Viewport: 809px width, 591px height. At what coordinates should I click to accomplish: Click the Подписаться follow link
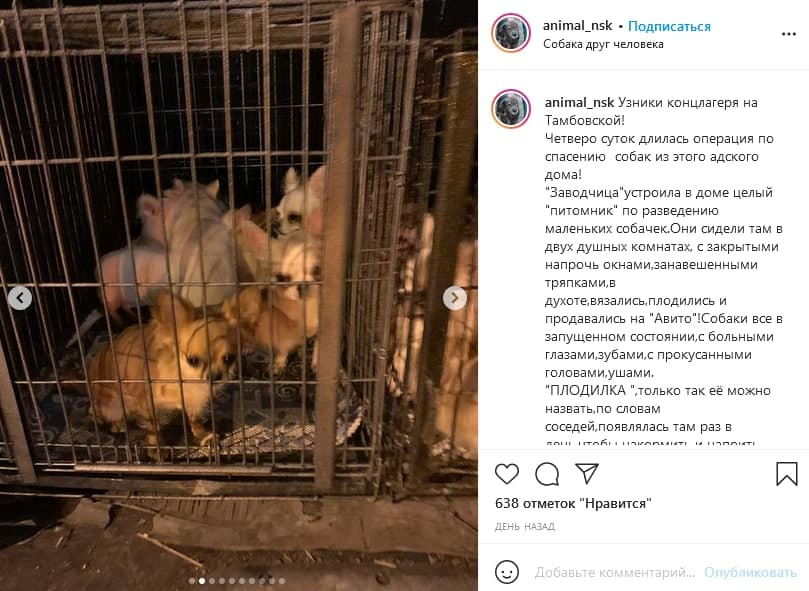[x=669, y=26]
